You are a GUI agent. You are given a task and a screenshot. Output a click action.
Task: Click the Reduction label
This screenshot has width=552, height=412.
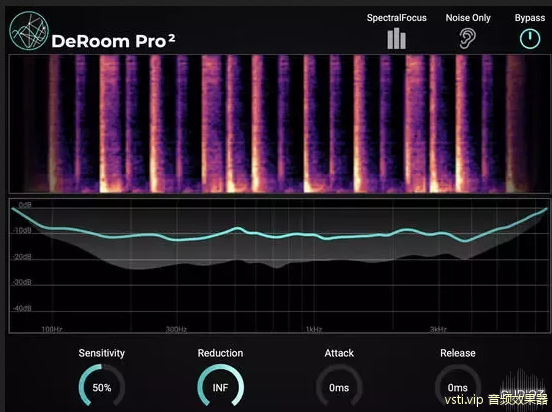pyautogui.click(x=220, y=353)
